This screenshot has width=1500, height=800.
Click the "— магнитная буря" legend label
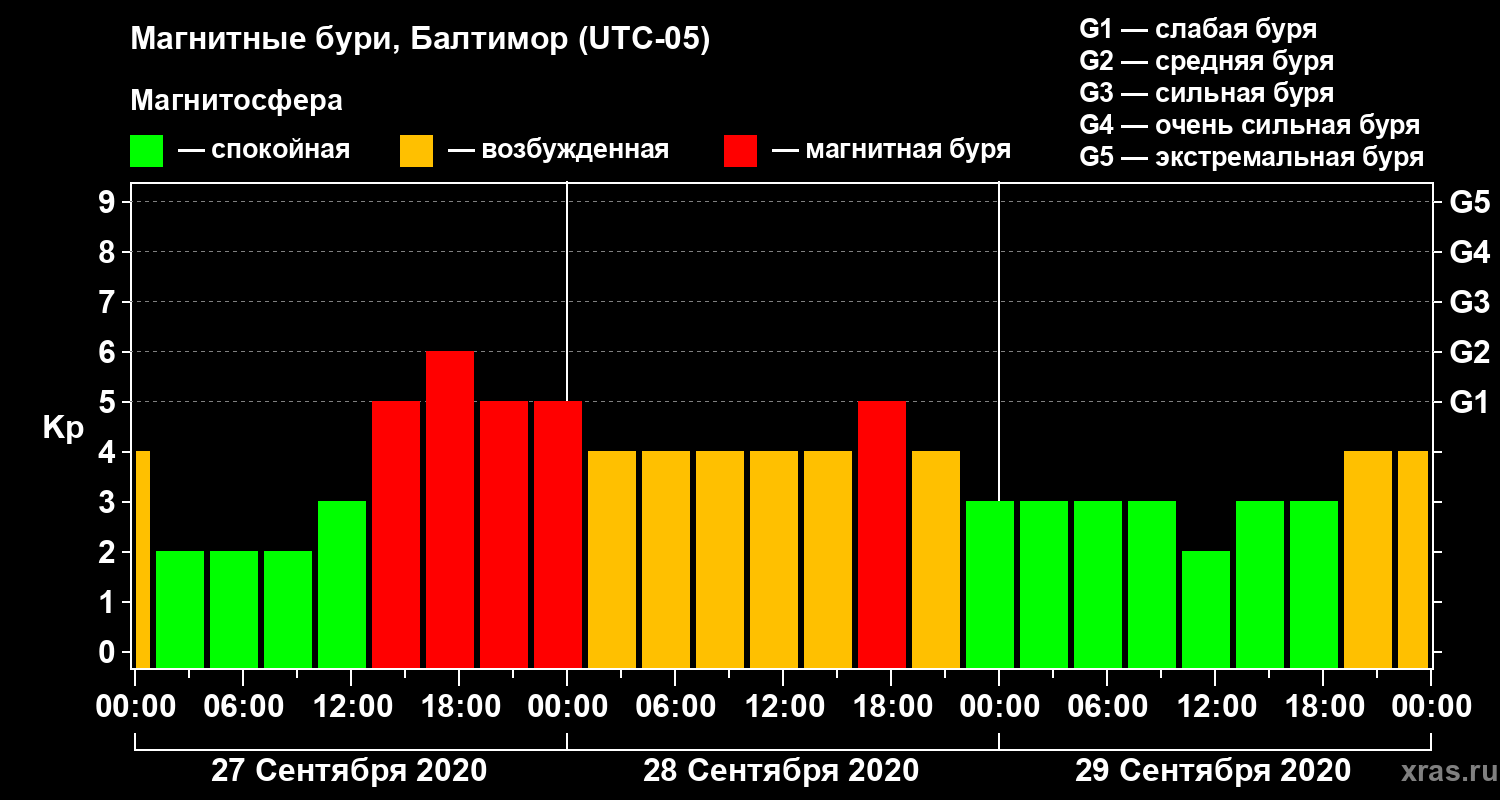[x=891, y=151]
